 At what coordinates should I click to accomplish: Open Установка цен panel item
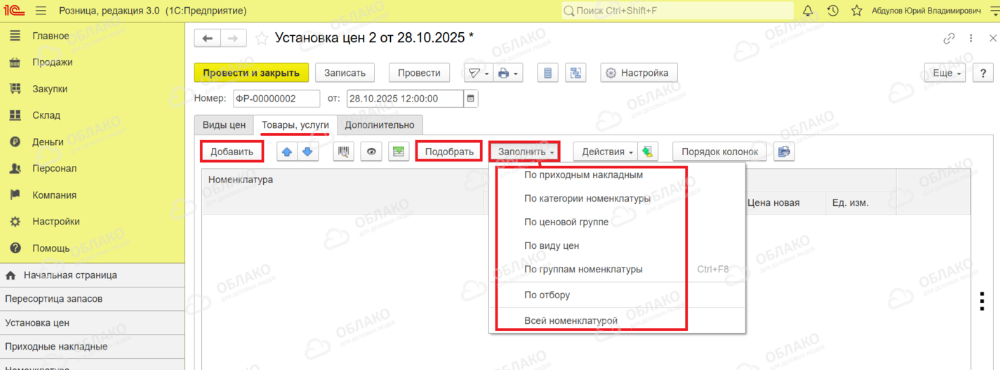[92, 323]
